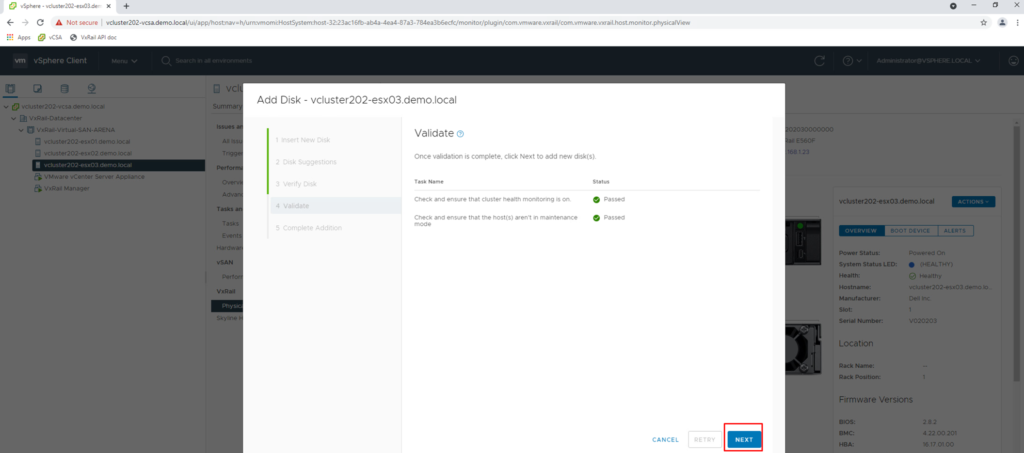The height and width of the screenshot is (453, 1024).
Task: Click the browser address bar URL
Action: click(398, 22)
